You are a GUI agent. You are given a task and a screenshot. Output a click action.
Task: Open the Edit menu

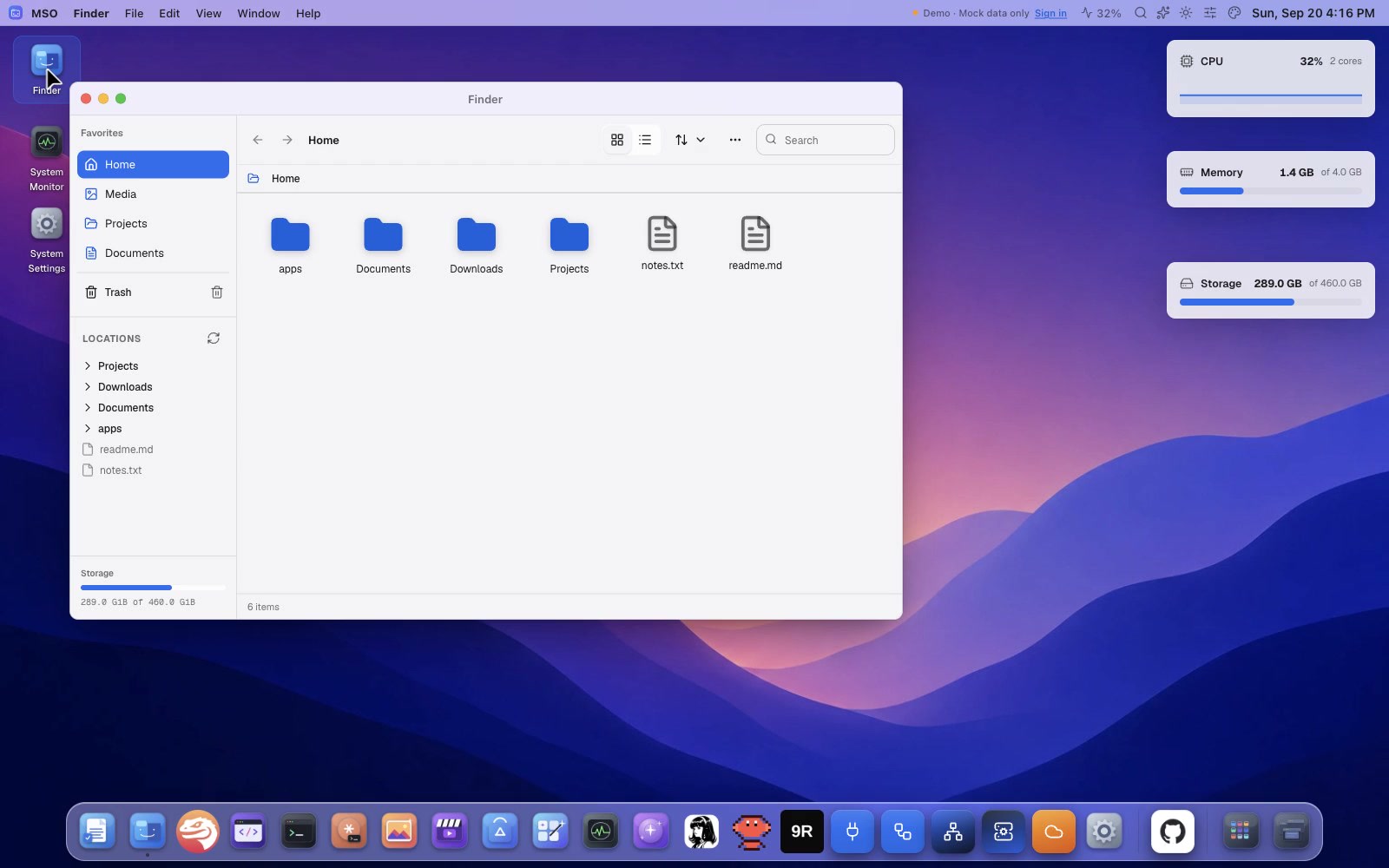click(x=169, y=13)
